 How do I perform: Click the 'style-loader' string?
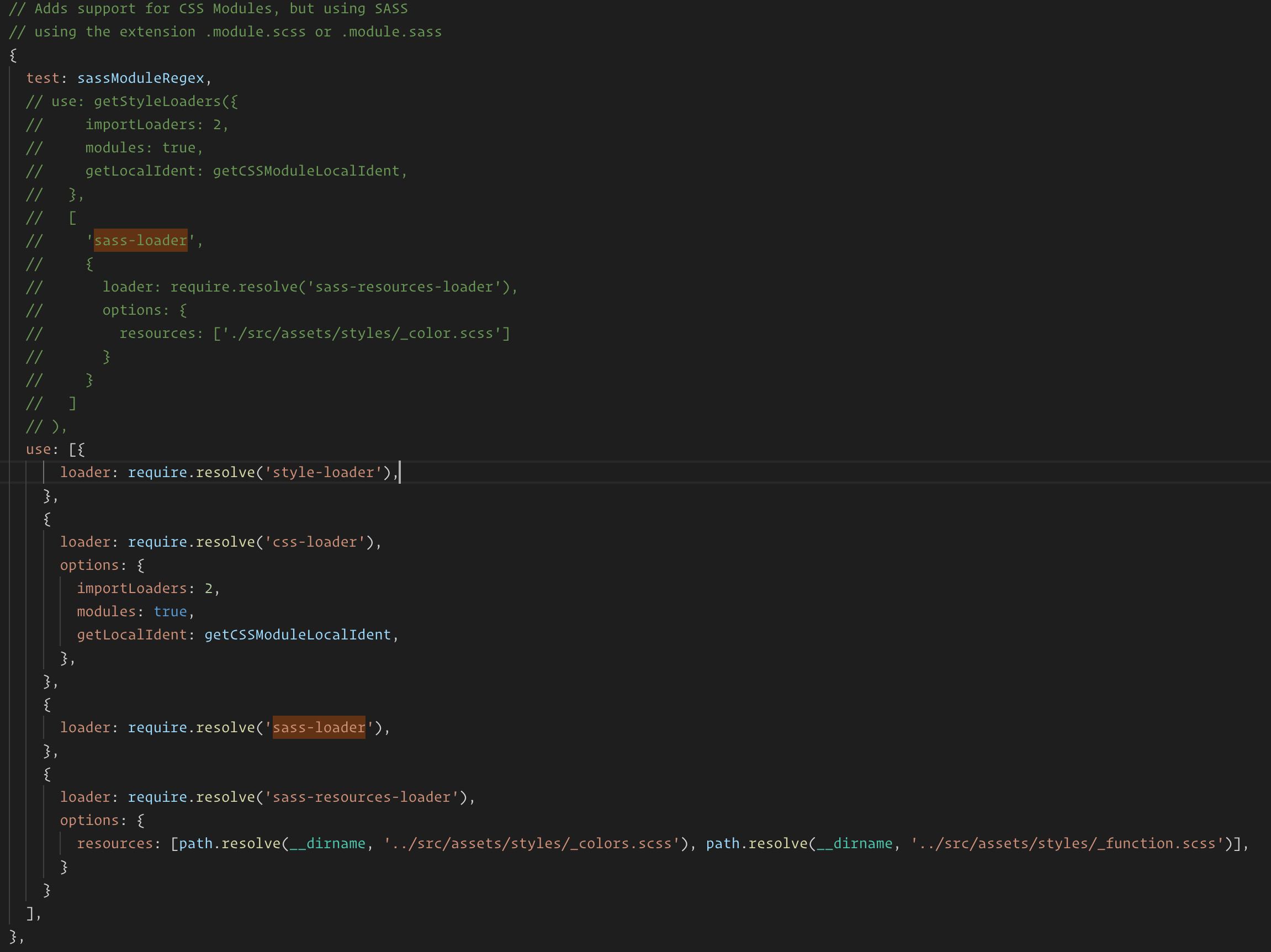(324, 472)
